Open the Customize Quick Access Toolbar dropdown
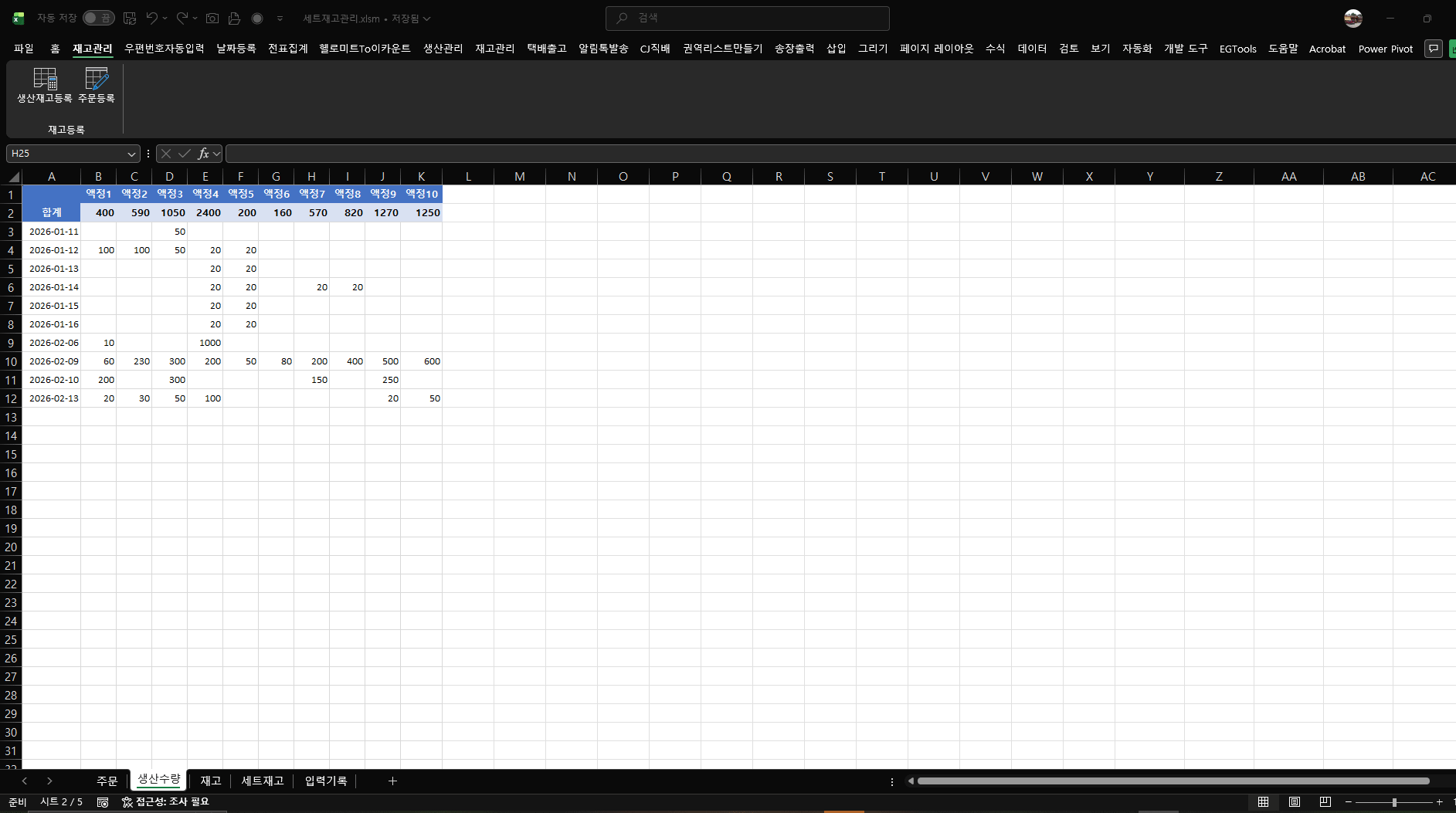Screen dimensions: 1456x813 point(280,18)
